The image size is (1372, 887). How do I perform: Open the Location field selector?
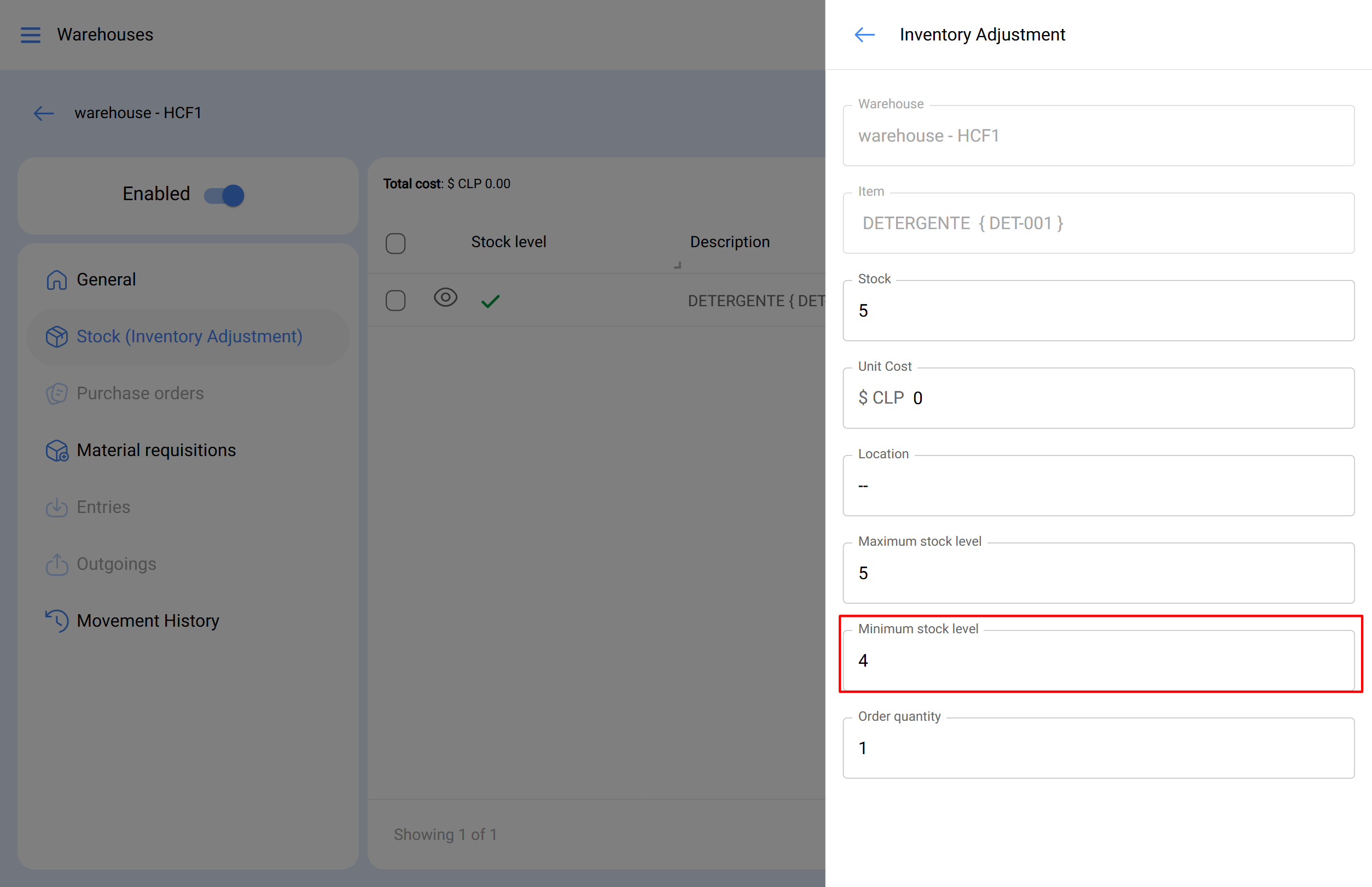pyautogui.click(x=1098, y=486)
